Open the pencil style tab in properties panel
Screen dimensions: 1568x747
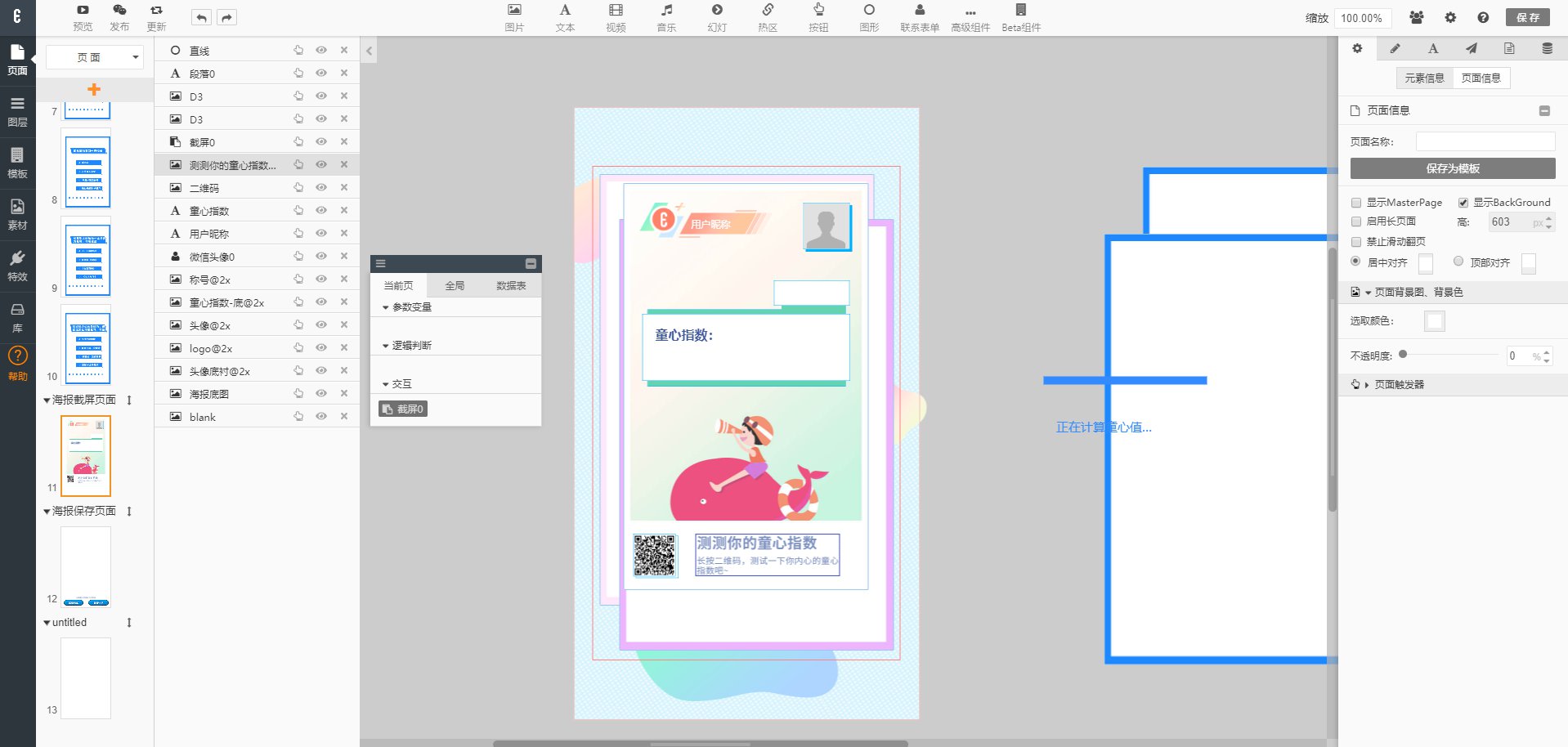point(1395,49)
